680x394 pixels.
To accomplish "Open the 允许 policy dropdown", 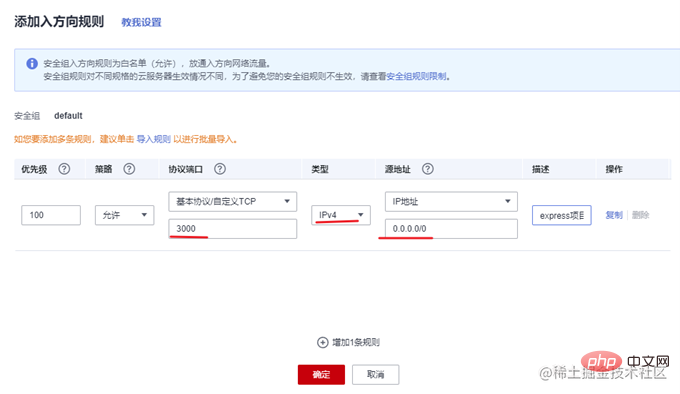I will click(124, 215).
